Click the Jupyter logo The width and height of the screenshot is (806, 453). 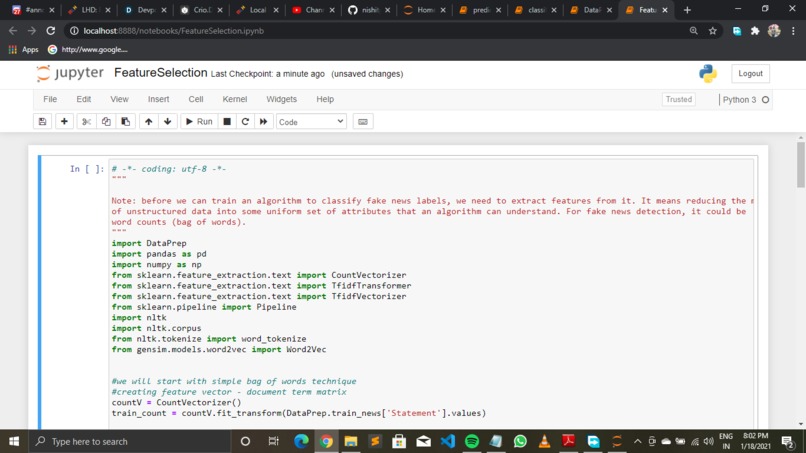pyautogui.click(x=70, y=73)
